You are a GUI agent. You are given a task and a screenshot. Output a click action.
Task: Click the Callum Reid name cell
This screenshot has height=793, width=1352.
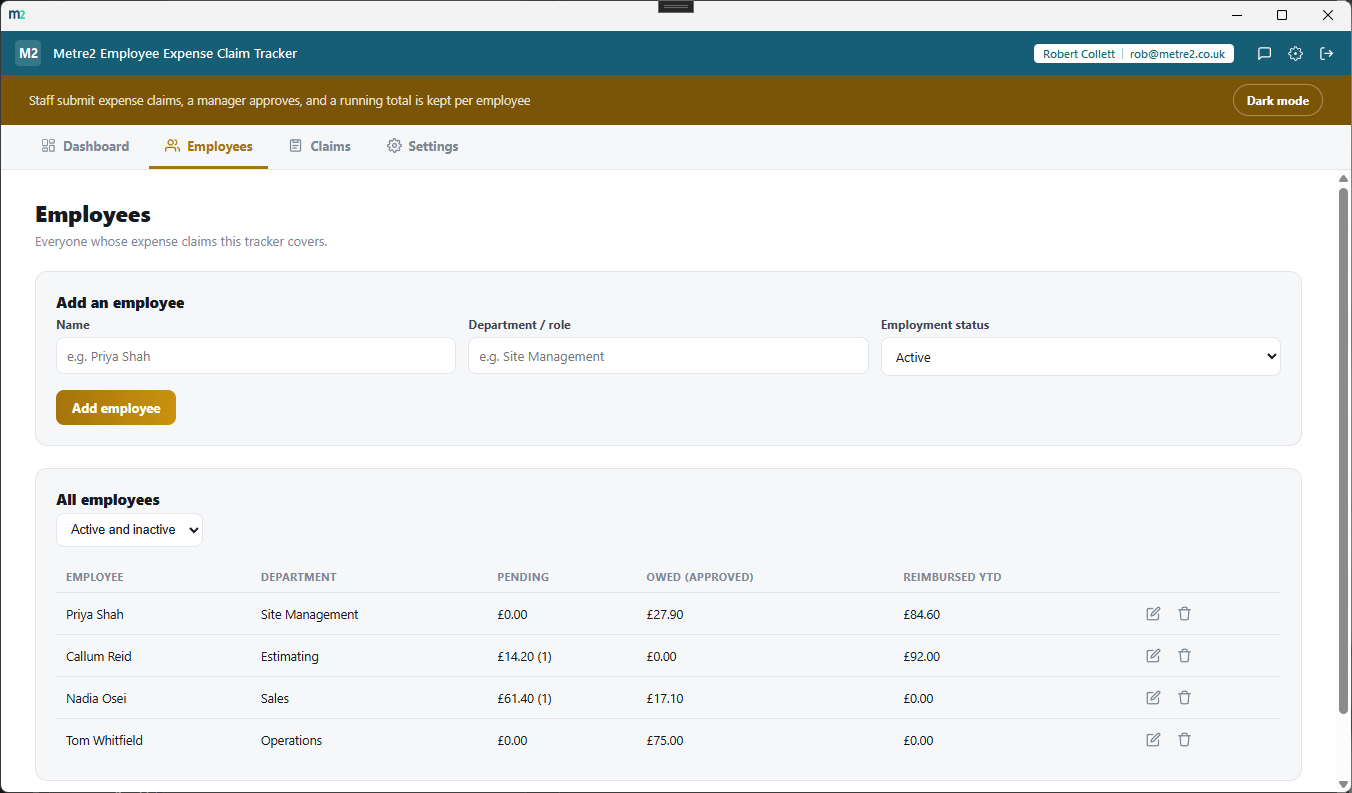click(x=99, y=657)
